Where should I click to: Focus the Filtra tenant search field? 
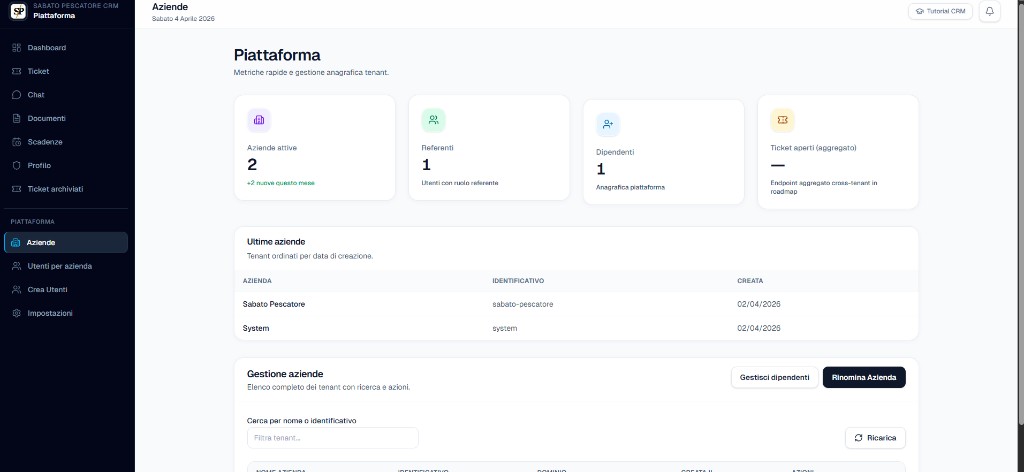[332, 438]
